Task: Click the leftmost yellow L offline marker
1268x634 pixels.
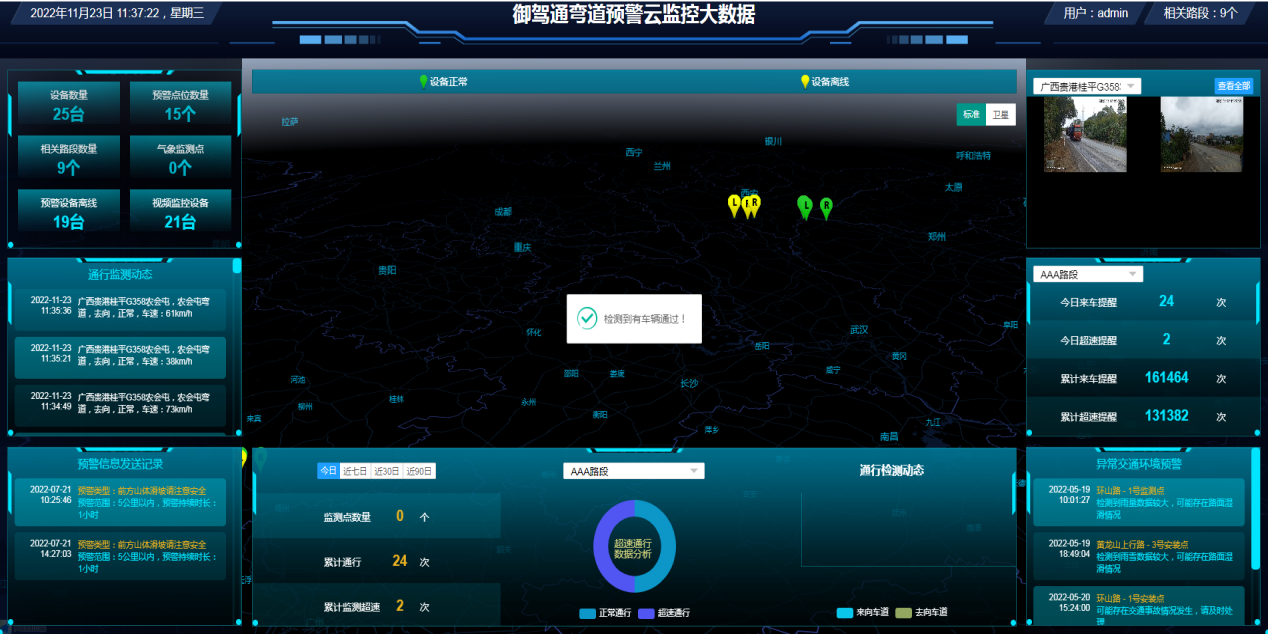Action: (x=734, y=205)
